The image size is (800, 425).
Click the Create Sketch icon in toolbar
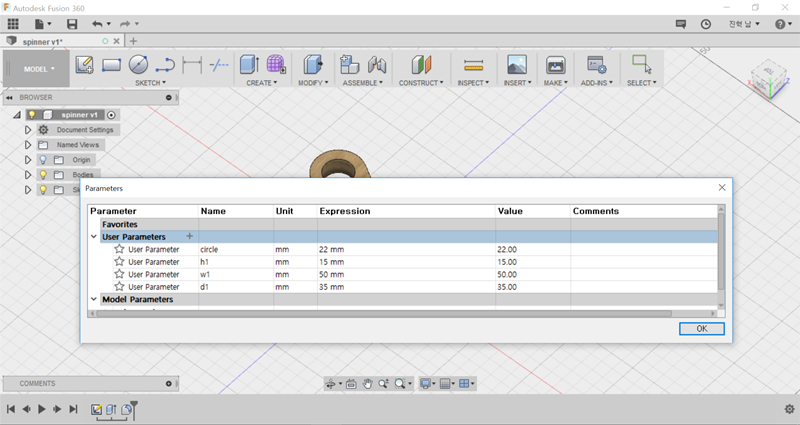[x=85, y=65]
